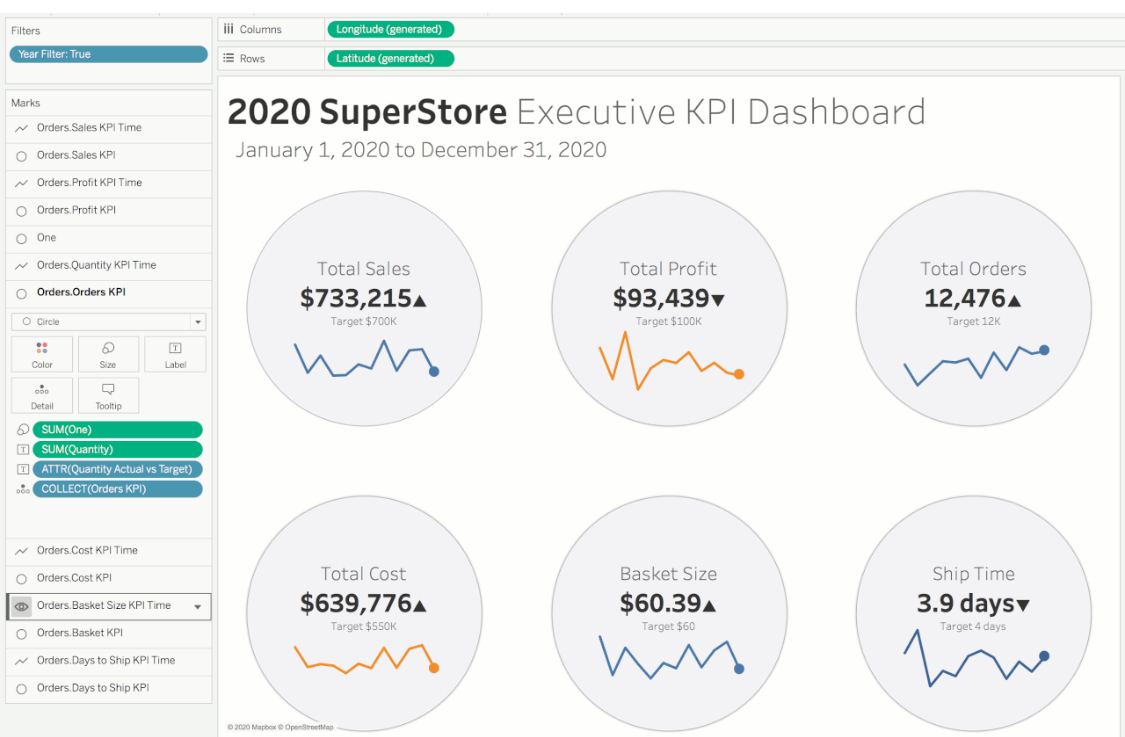The image size is (1125, 737).
Task: Click circle icon beside Orders.Profit KPI
Action: point(22,211)
